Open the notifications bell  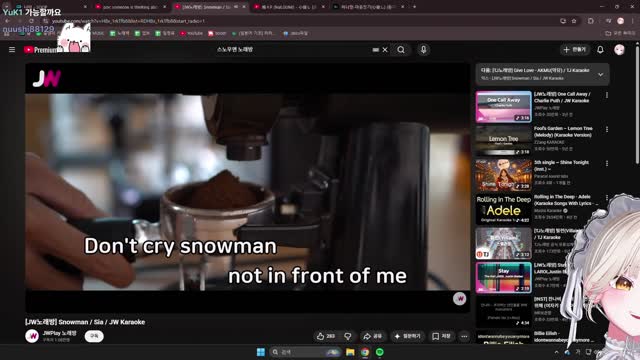(x=600, y=50)
